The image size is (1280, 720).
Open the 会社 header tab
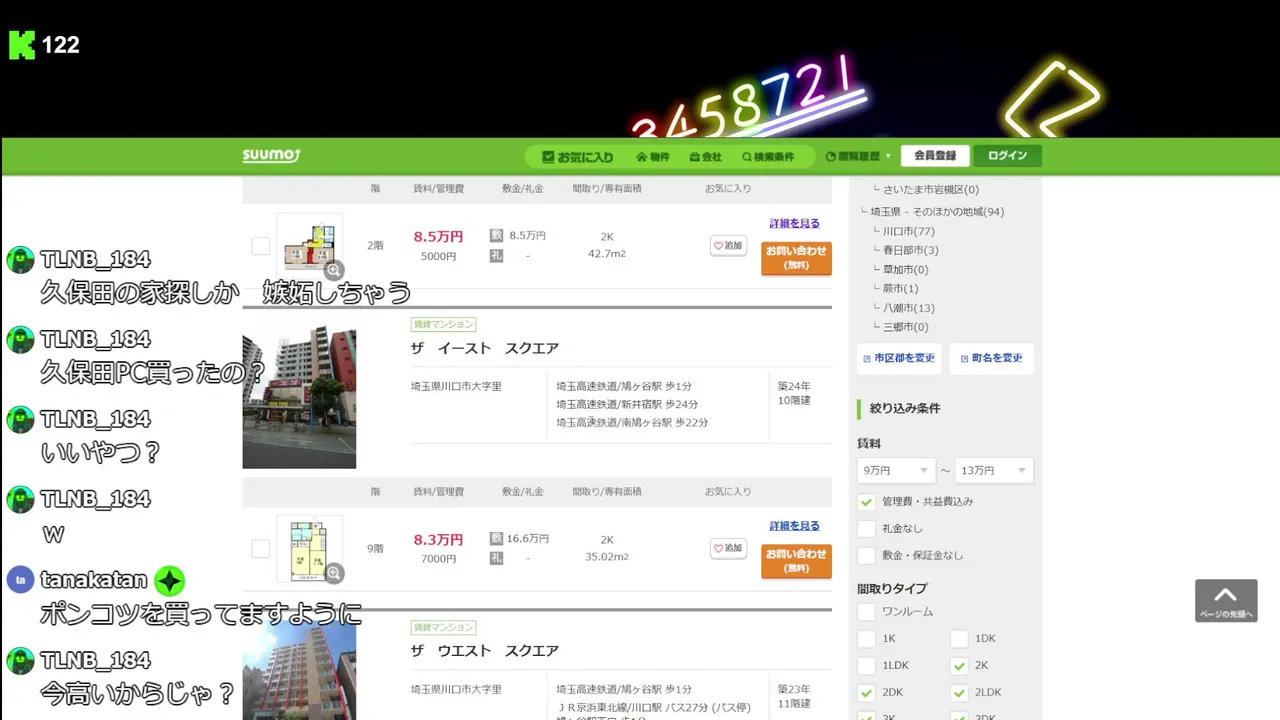pos(705,157)
